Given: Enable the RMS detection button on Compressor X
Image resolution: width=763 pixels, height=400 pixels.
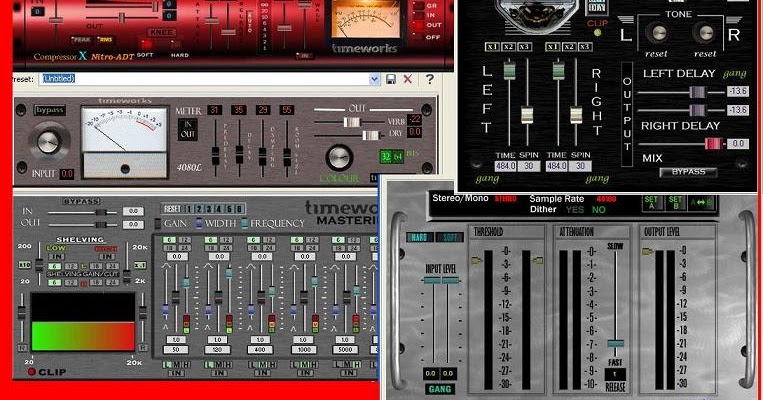Looking at the screenshot, I should [105, 39].
